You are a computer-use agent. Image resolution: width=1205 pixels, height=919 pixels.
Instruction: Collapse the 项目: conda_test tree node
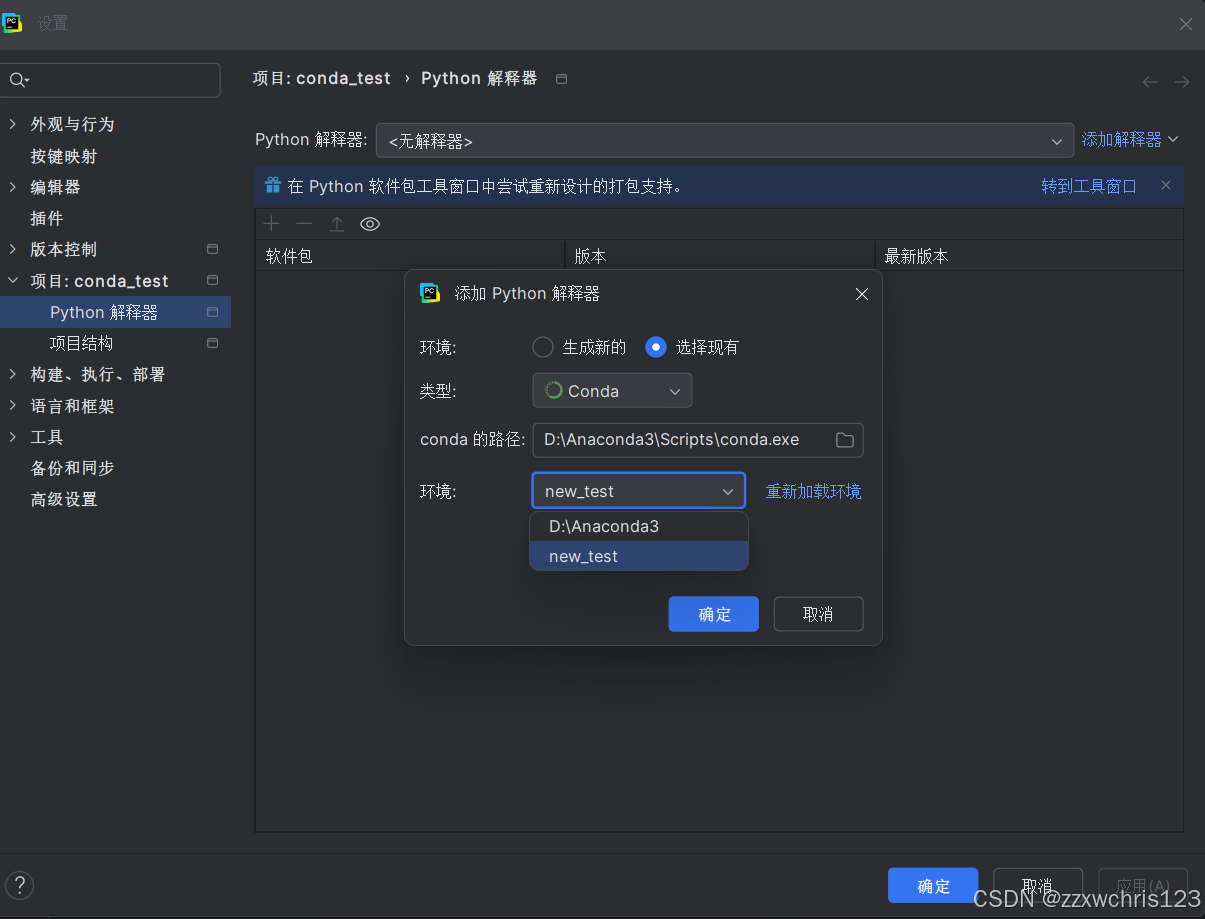tap(13, 281)
